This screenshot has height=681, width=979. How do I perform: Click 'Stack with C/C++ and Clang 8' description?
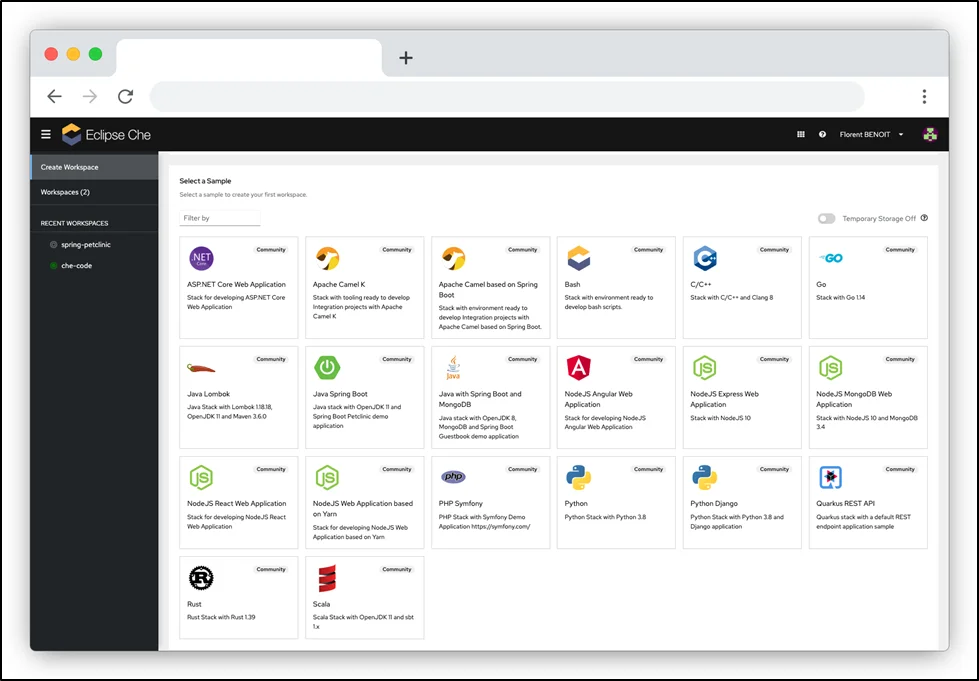tap(732, 298)
